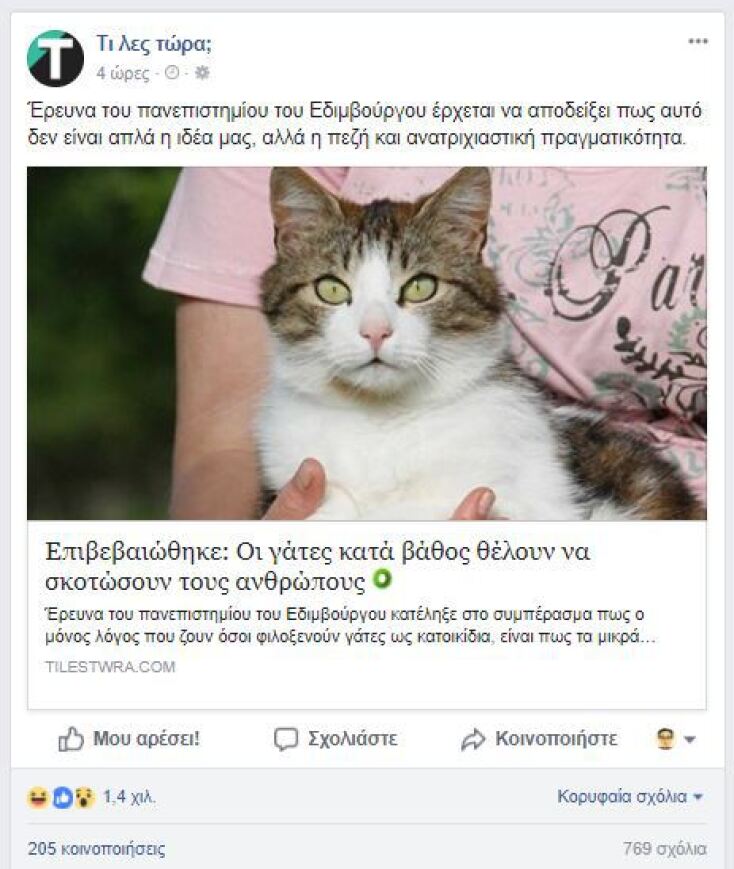Screen dimensions: 734x869
Task: Click the wow reaction emoji icon
Action: coord(85,798)
